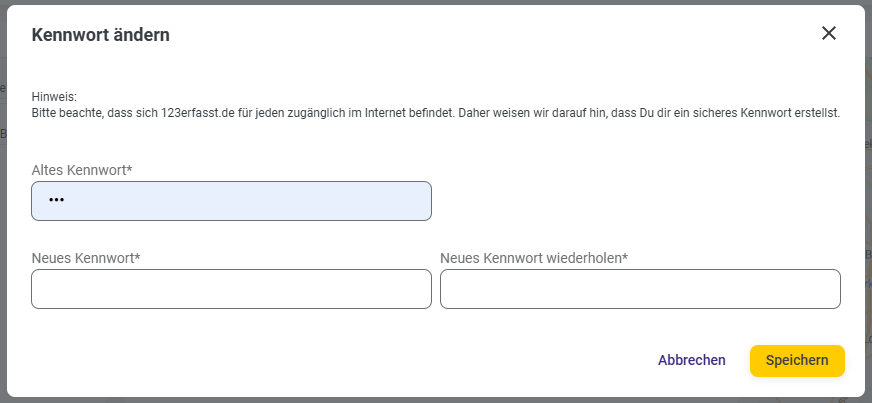Click the yellow Speichern button
The image size is (872, 403).
797,361
